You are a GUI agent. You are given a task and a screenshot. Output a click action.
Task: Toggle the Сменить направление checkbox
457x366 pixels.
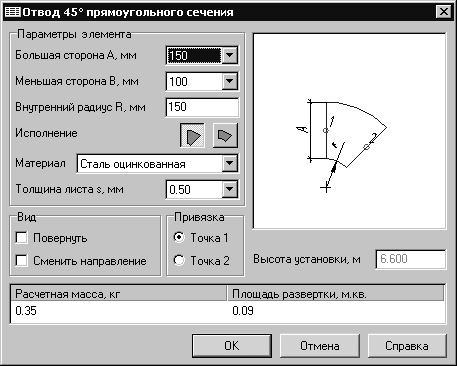coord(21,261)
